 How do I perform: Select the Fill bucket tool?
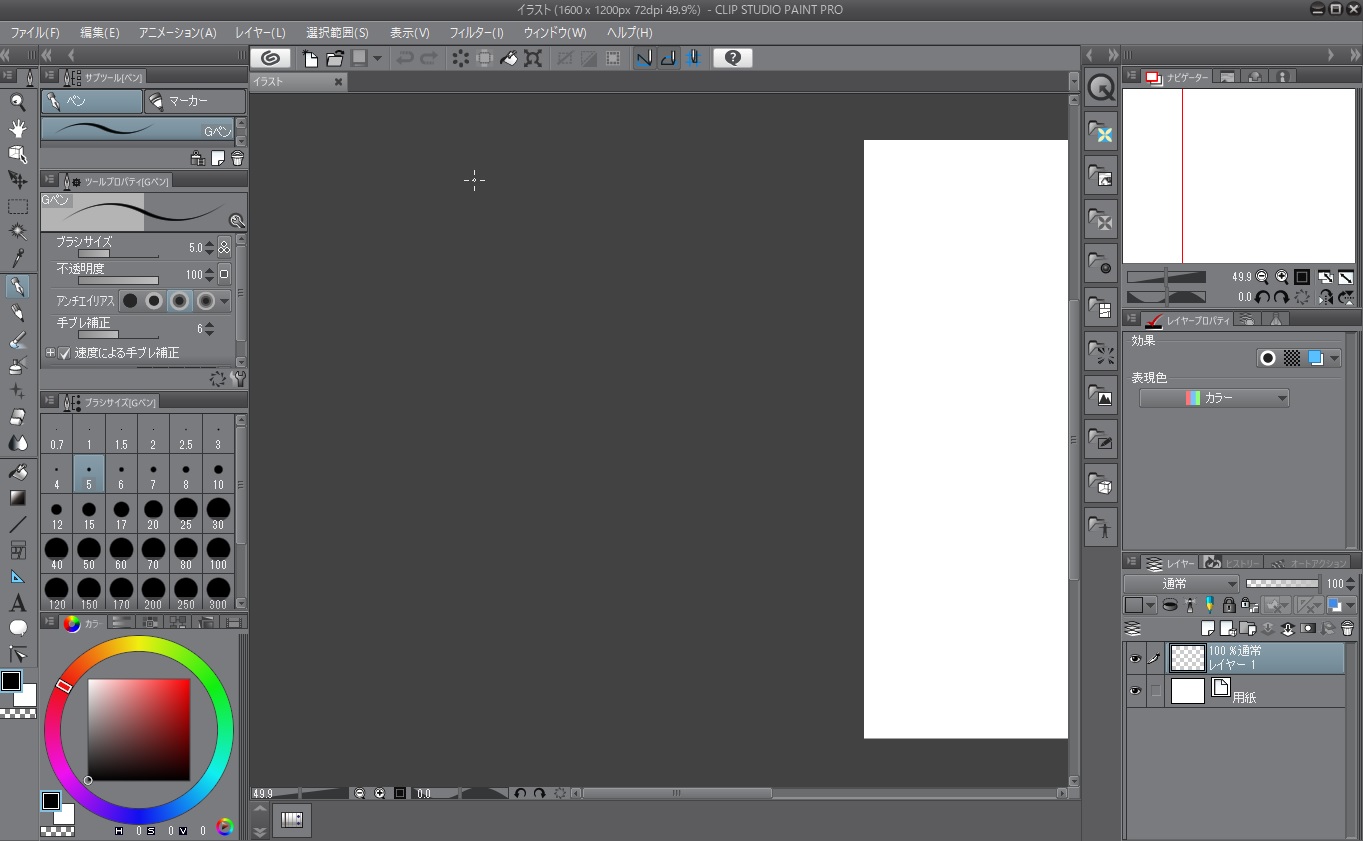click(17, 471)
